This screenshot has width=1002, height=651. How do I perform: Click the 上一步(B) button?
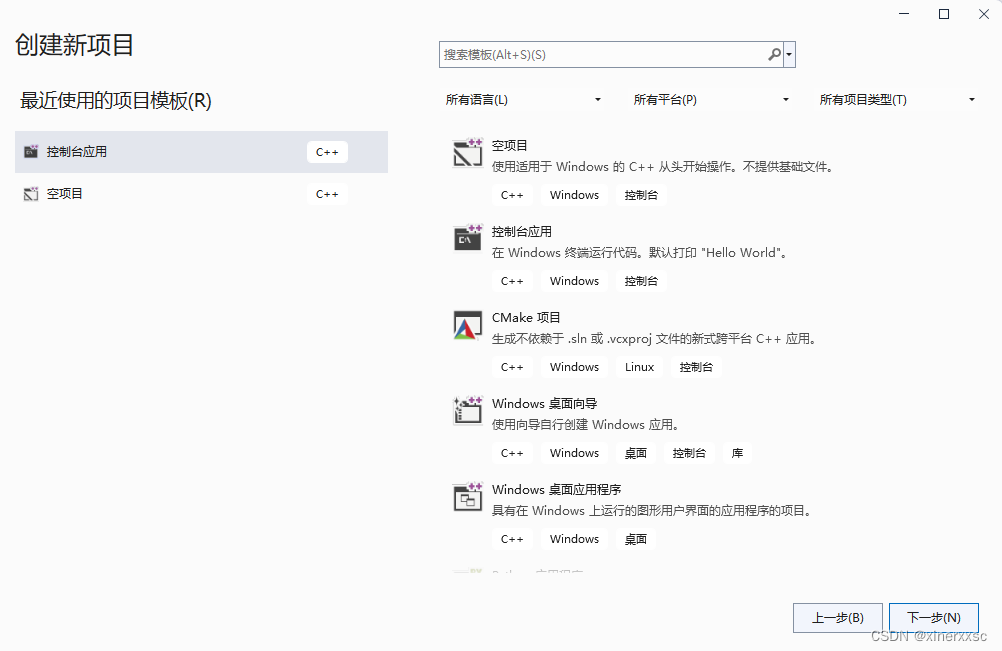[838, 617]
